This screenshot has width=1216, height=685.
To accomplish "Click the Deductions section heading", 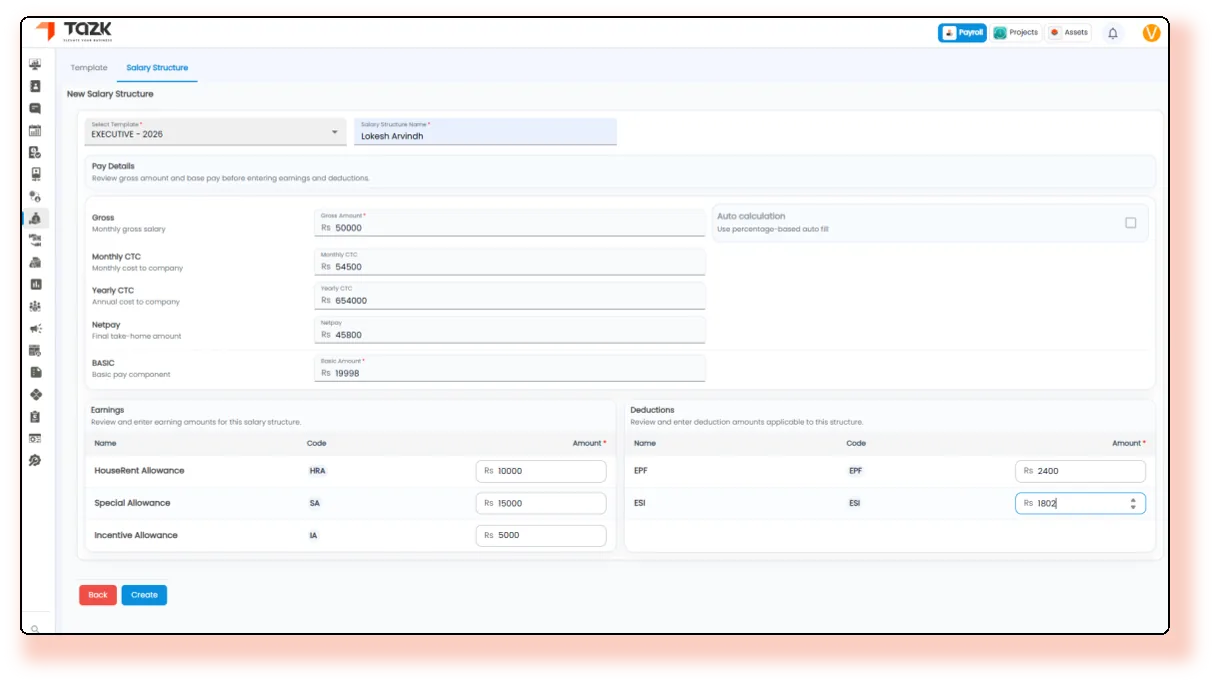I will click(652, 410).
